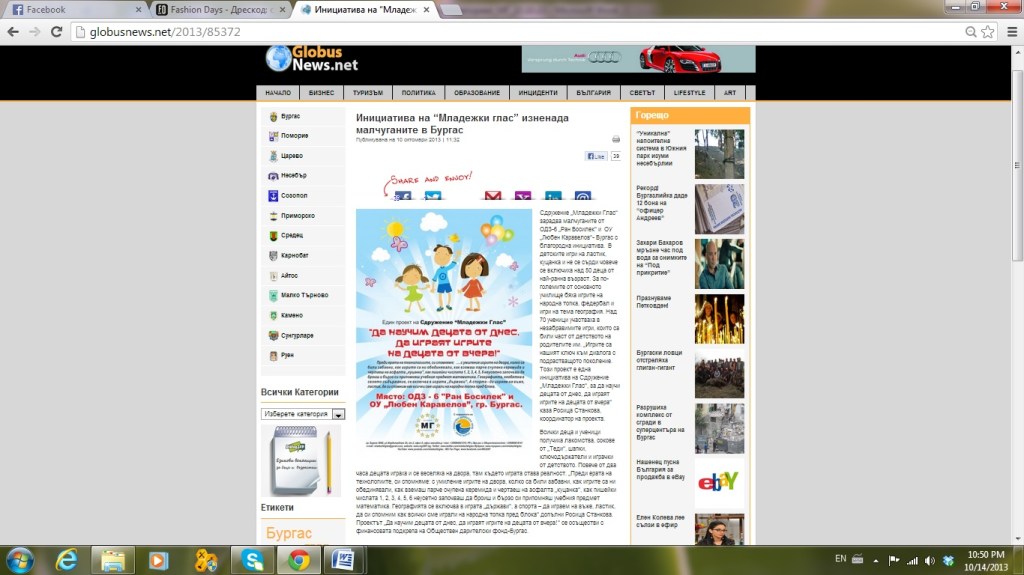This screenshot has height=575, width=1024.
Task: Share via the LinkedIn icon
Action: 553,197
